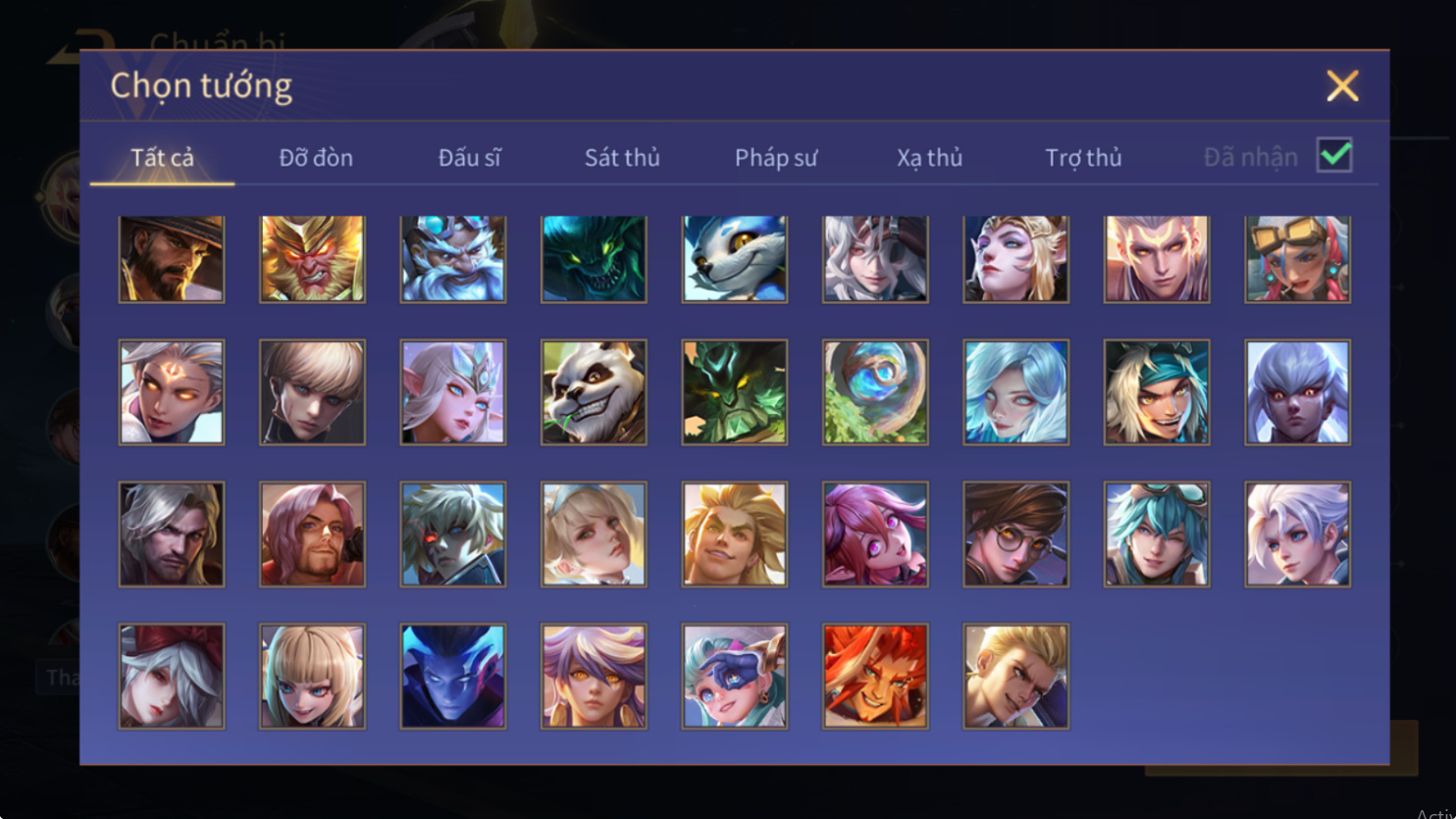Select the pink-haired horned girl hero
Image resolution: width=1456 pixels, height=819 pixels.
(x=875, y=535)
